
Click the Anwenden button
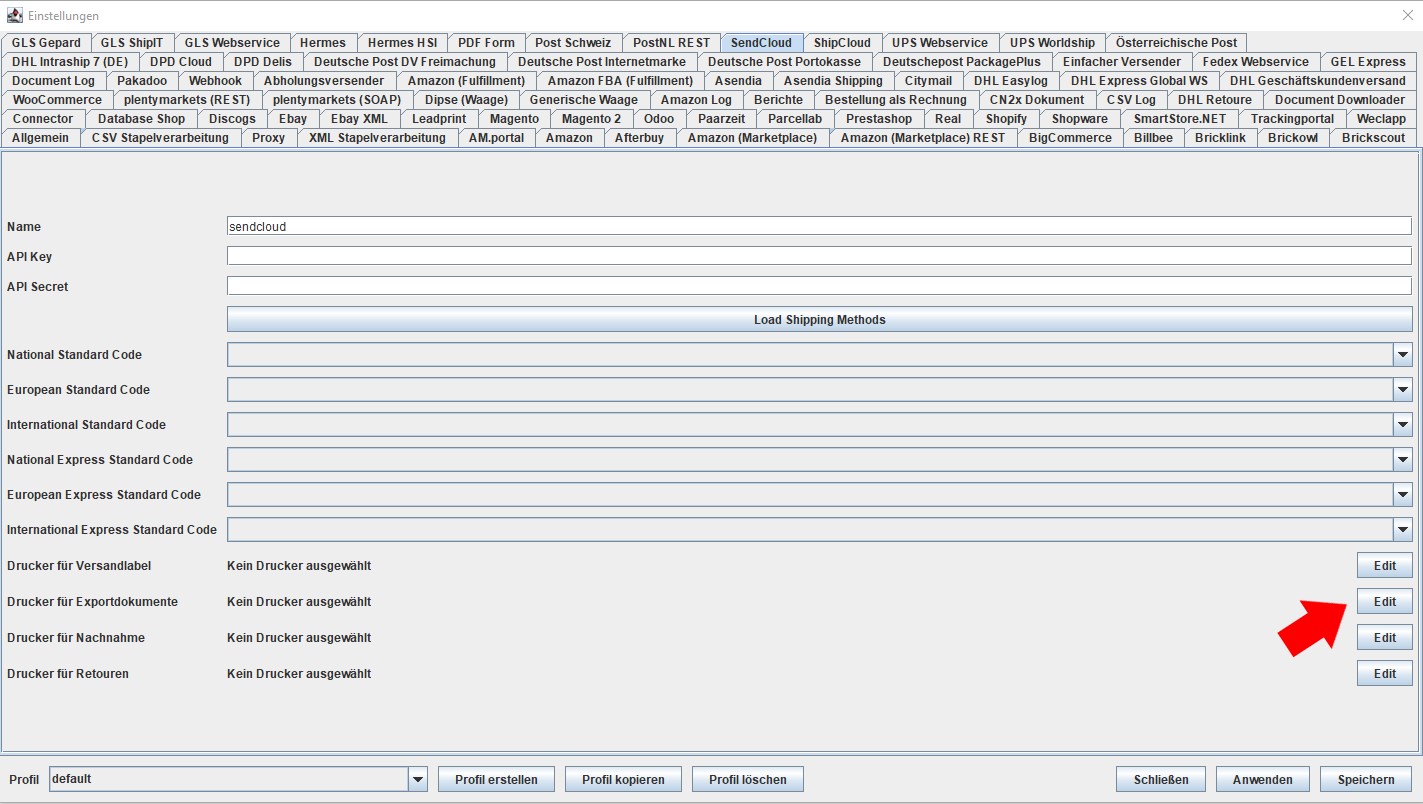1263,780
